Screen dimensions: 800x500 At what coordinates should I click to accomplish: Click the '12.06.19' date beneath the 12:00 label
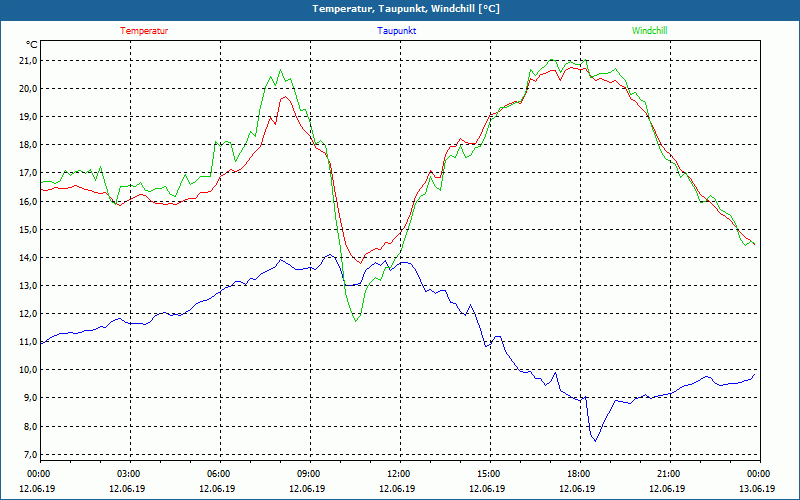(x=397, y=489)
